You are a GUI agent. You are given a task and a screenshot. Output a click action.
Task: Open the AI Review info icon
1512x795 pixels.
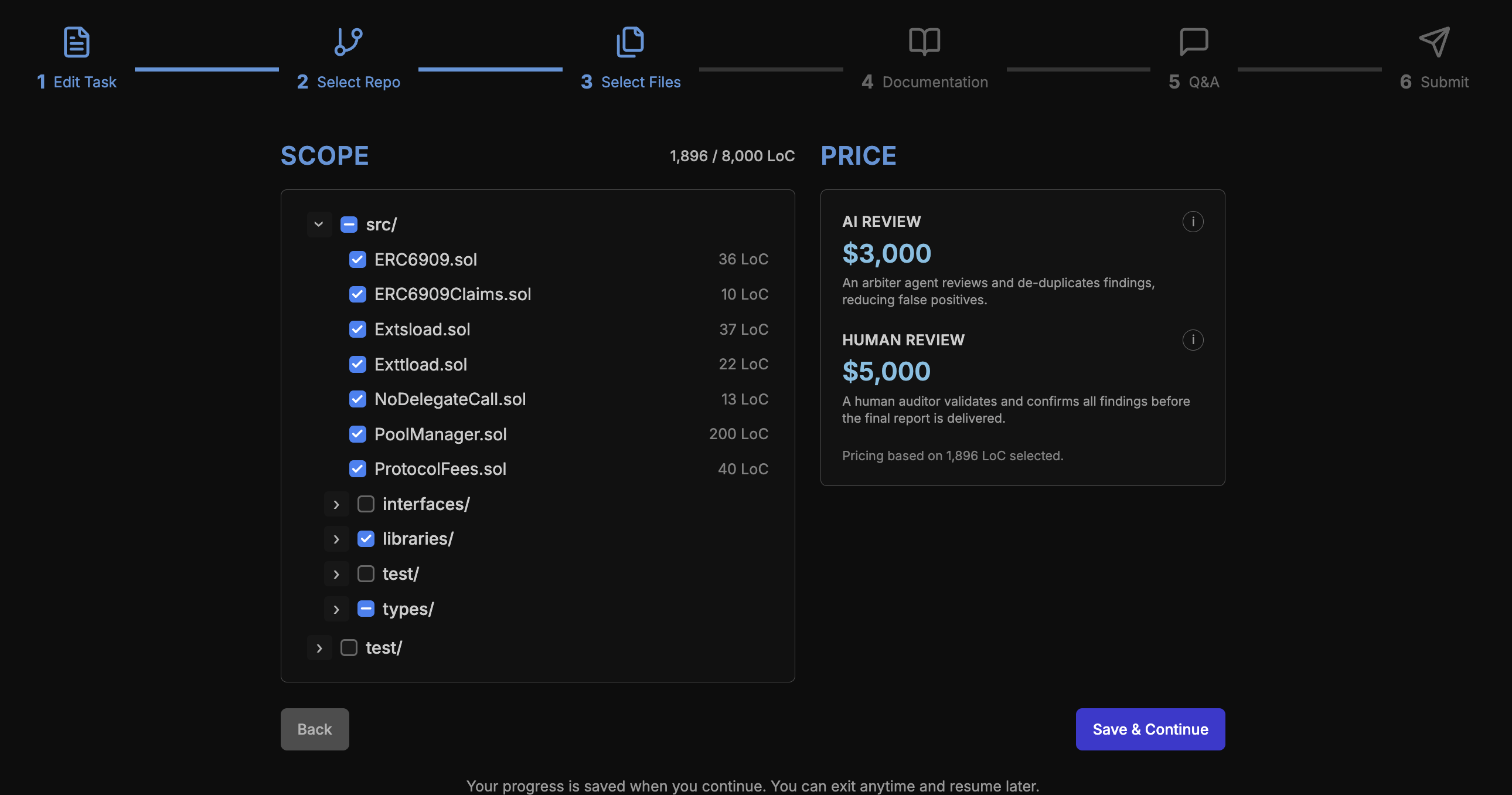[x=1192, y=222]
